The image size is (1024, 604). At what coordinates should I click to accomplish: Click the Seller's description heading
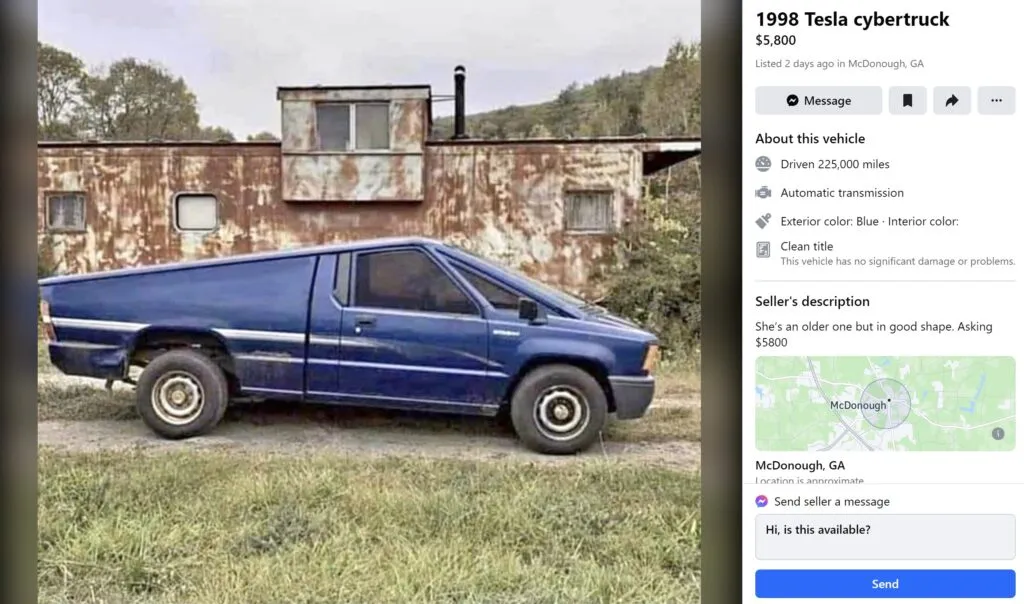tap(812, 302)
